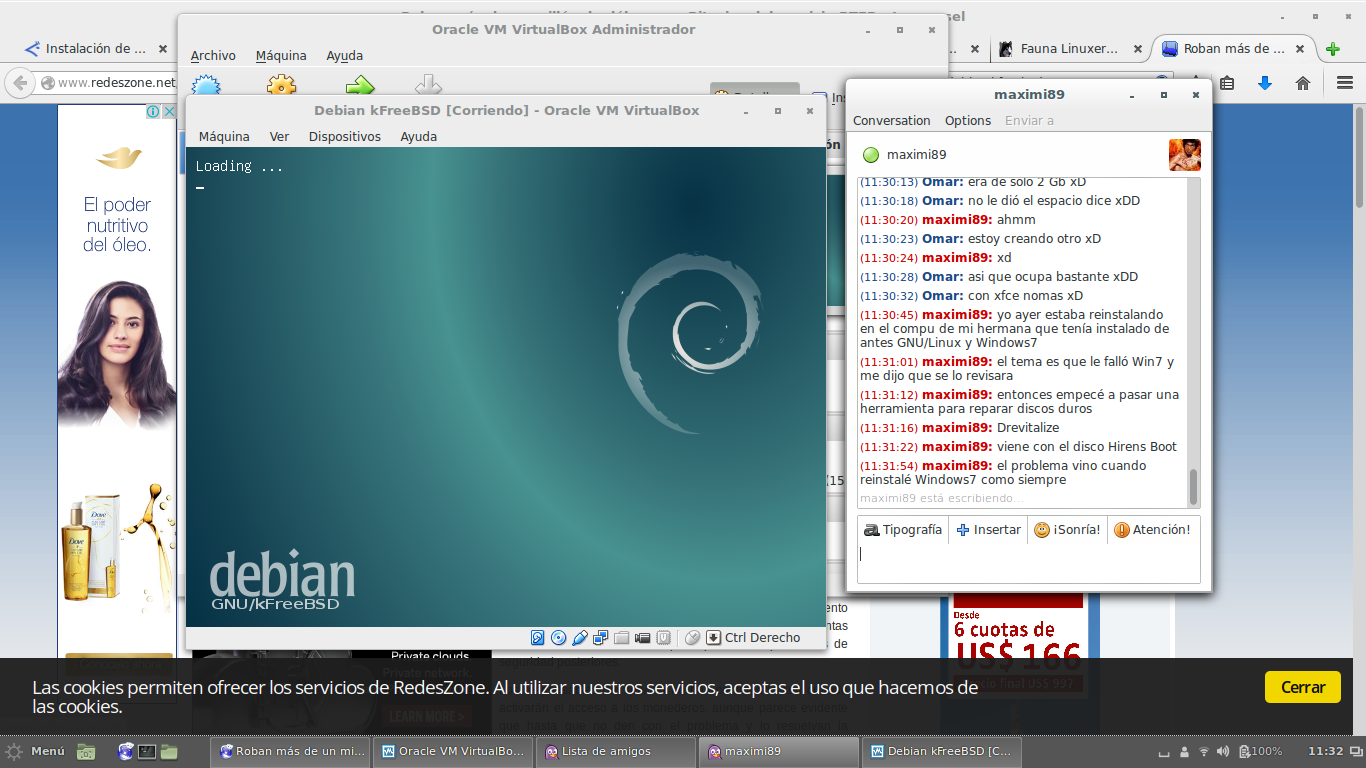Click the clock showing 11:32 in the panel
1366x768 pixels.
click(x=1325, y=751)
